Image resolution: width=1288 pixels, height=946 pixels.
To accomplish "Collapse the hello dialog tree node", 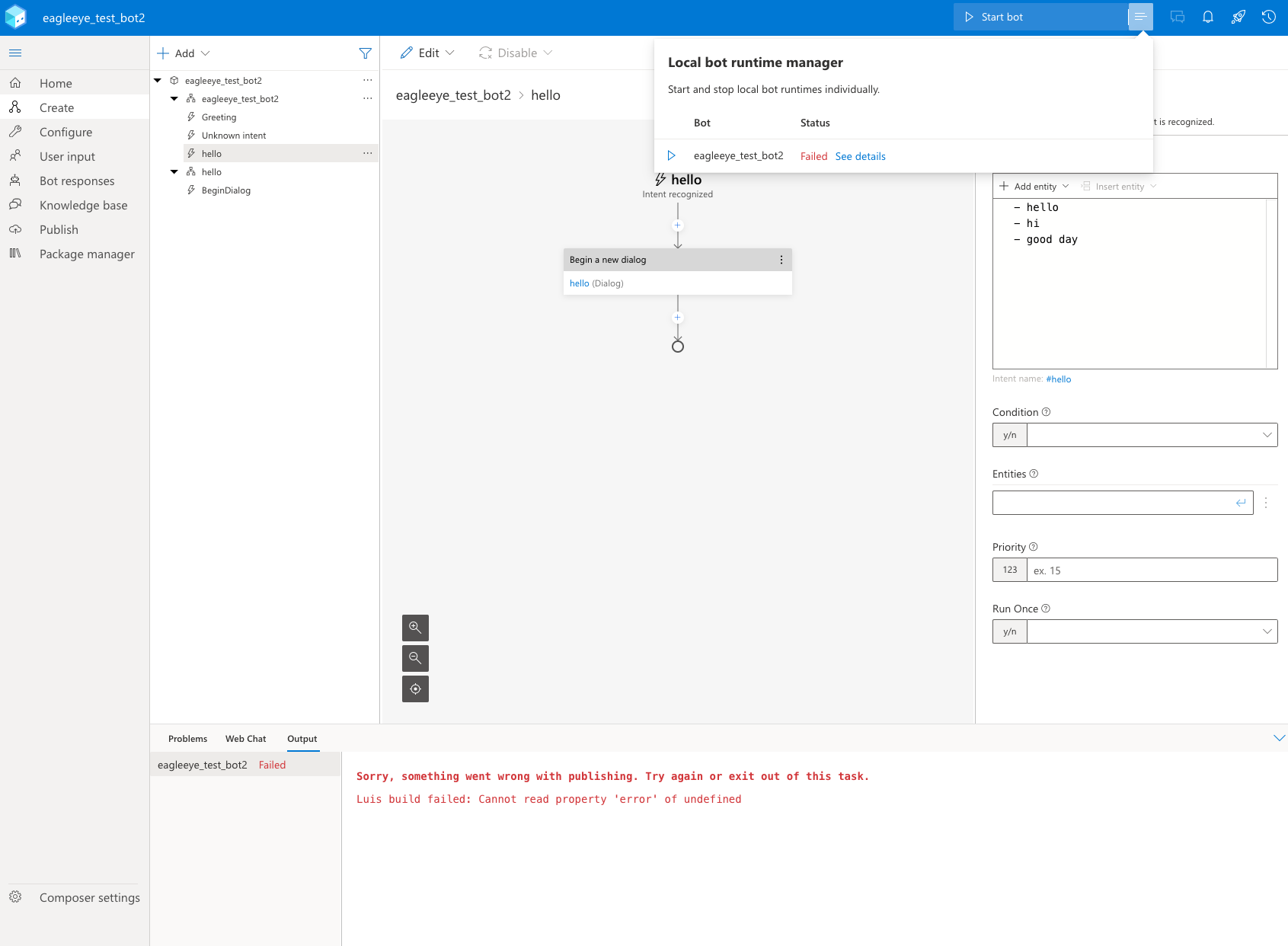I will point(174,171).
